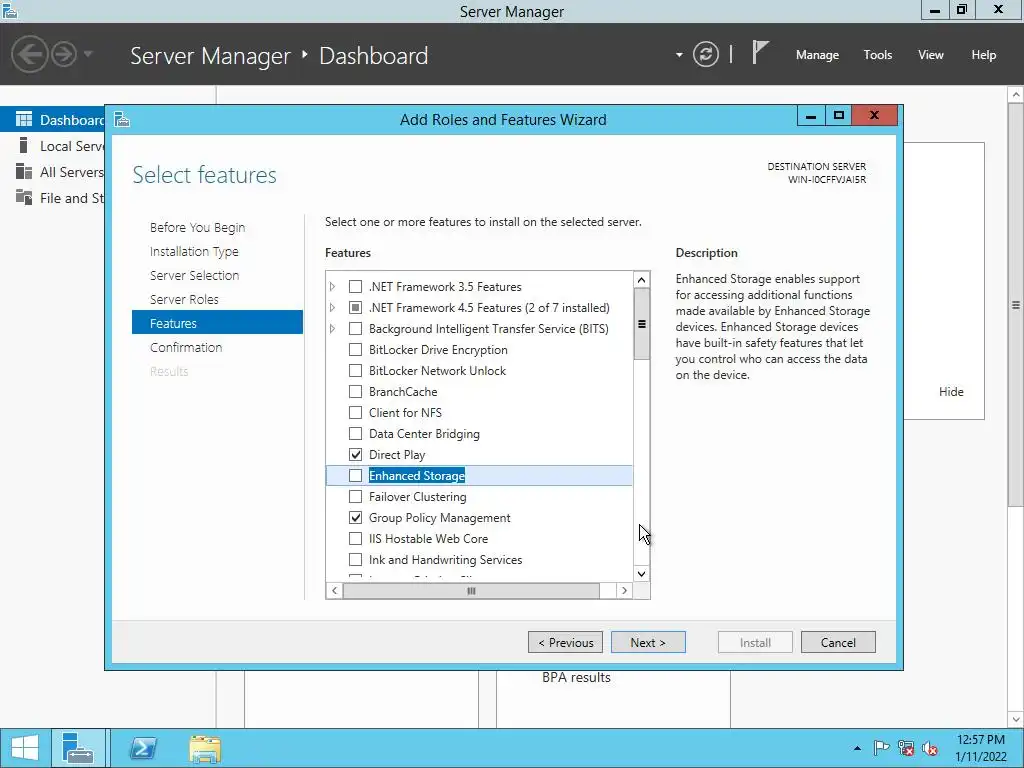The height and width of the screenshot is (768, 1024).
Task: Click the features list vertical scrollbar thumb
Action: click(641, 324)
